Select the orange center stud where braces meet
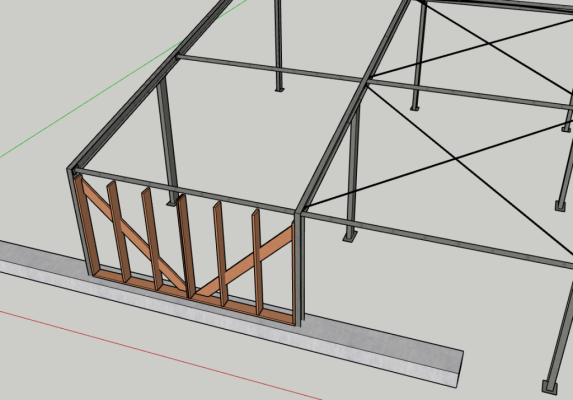 point(186,247)
